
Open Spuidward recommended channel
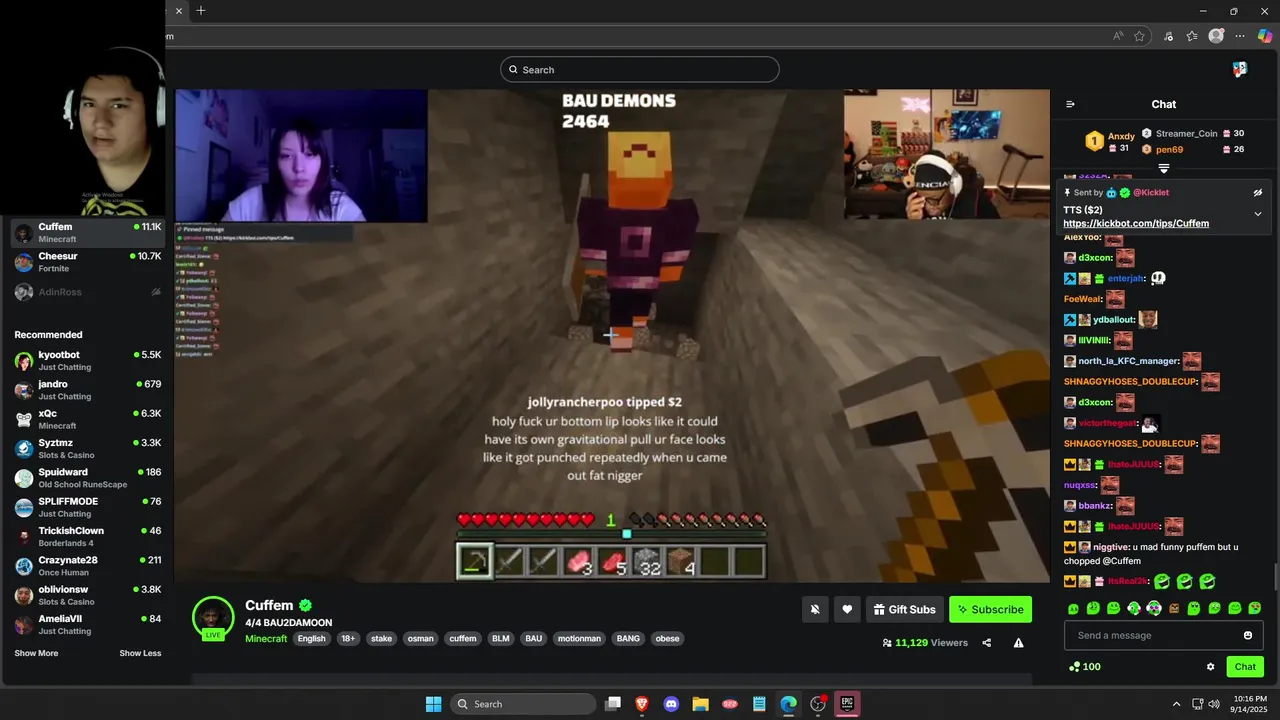click(x=87, y=478)
